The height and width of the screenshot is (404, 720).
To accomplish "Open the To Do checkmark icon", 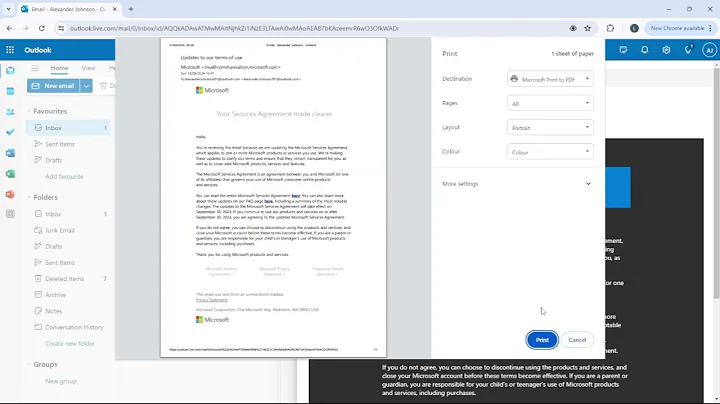I will coord(10,132).
